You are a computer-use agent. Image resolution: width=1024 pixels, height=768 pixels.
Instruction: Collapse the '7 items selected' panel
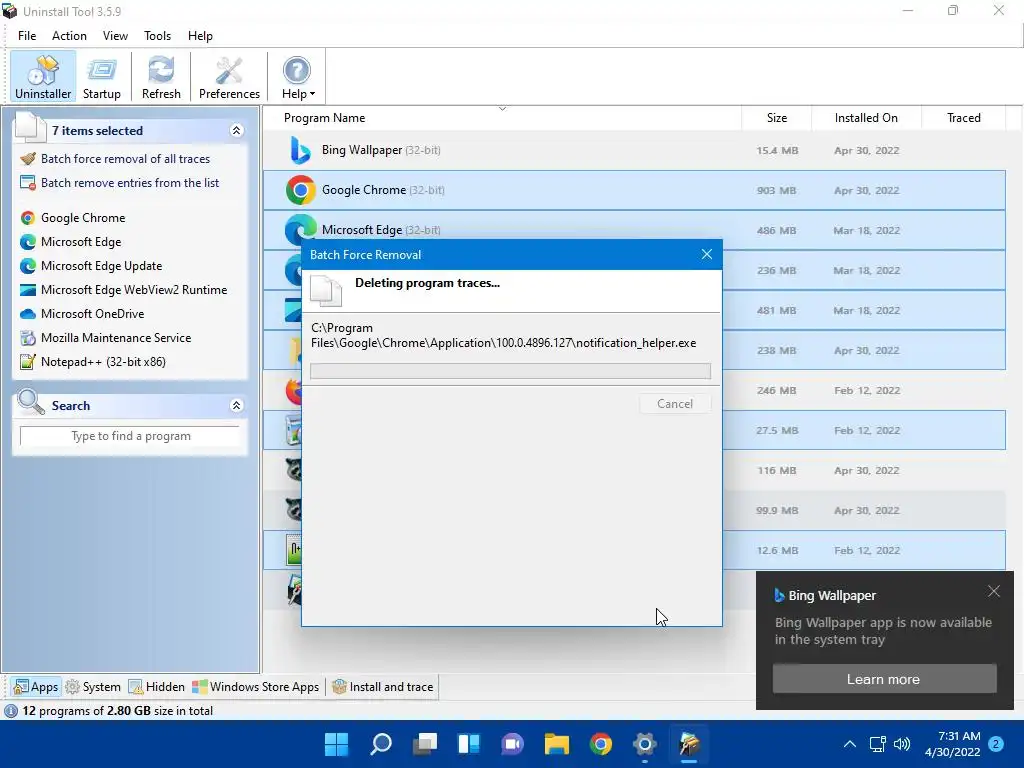236,131
